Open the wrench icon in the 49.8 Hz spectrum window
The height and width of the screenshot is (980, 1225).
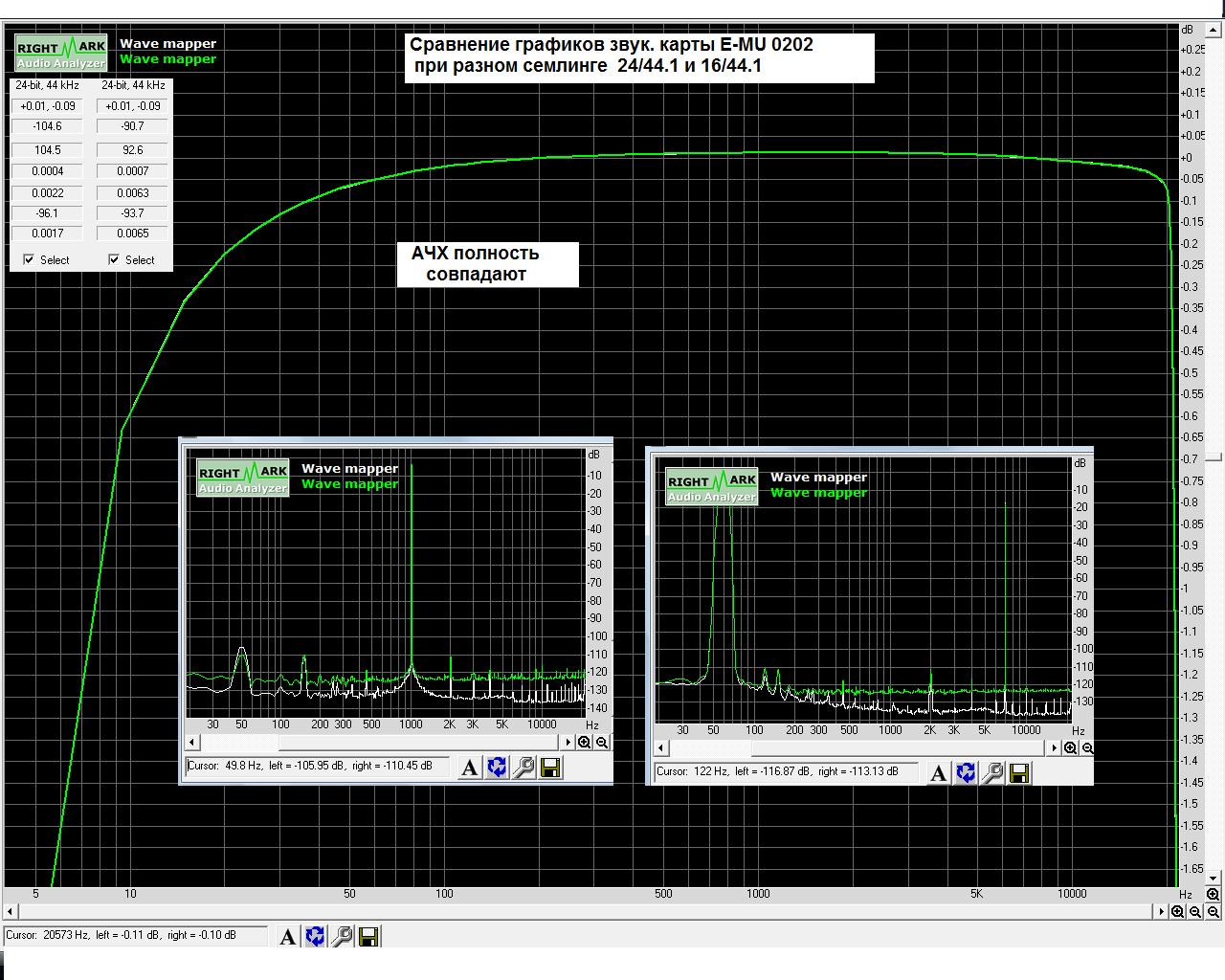[523, 768]
